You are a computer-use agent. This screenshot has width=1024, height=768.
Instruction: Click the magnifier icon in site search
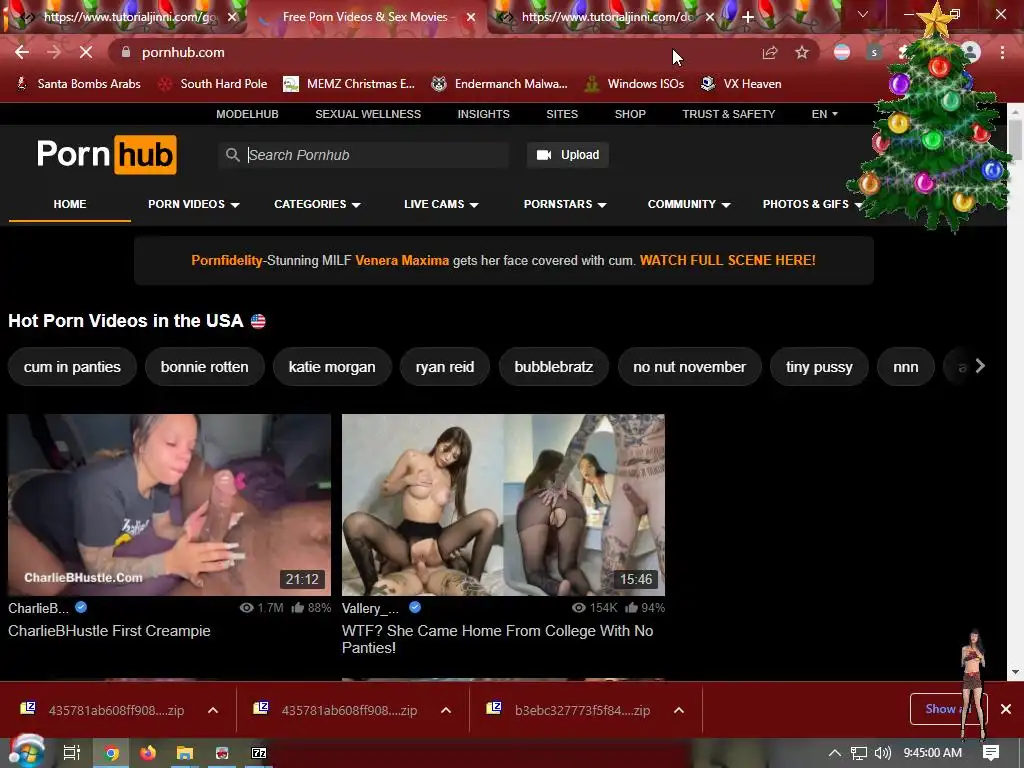[232, 155]
